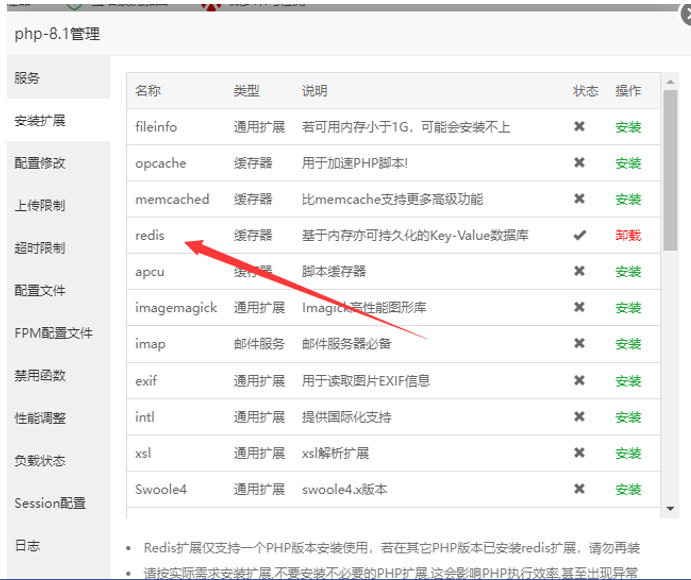
Task: Uninstall the redis extension via 卸载
Action: coord(628,235)
